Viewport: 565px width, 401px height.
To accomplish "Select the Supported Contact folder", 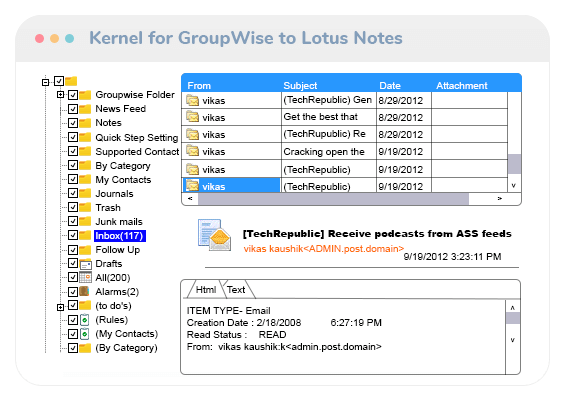I will click(137, 152).
